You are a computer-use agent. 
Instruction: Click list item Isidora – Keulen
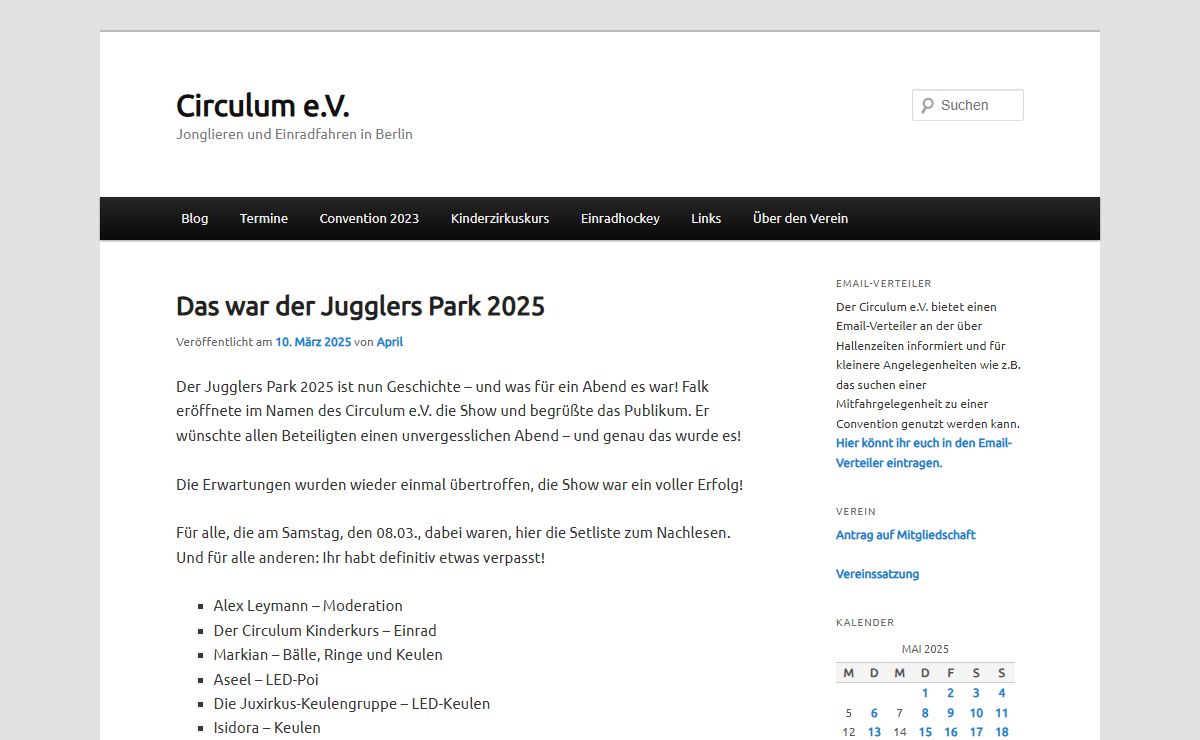tap(267, 728)
